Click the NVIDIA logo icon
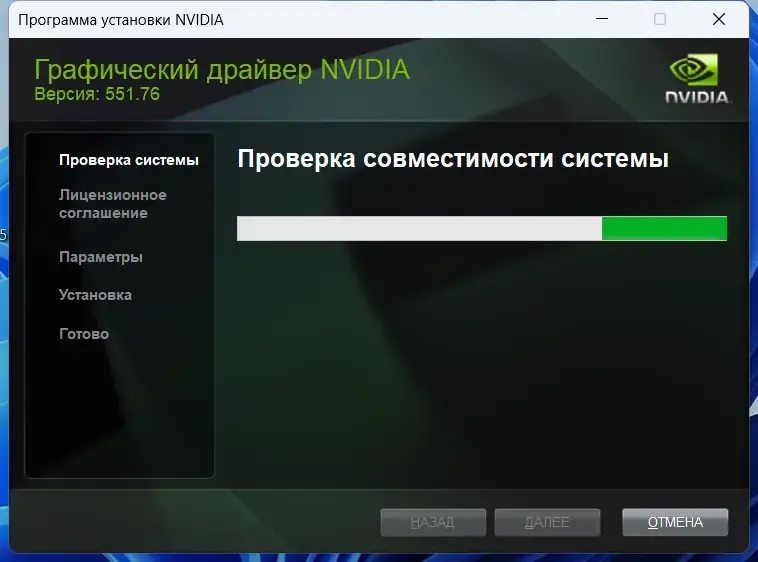The image size is (758, 562). coord(697,78)
